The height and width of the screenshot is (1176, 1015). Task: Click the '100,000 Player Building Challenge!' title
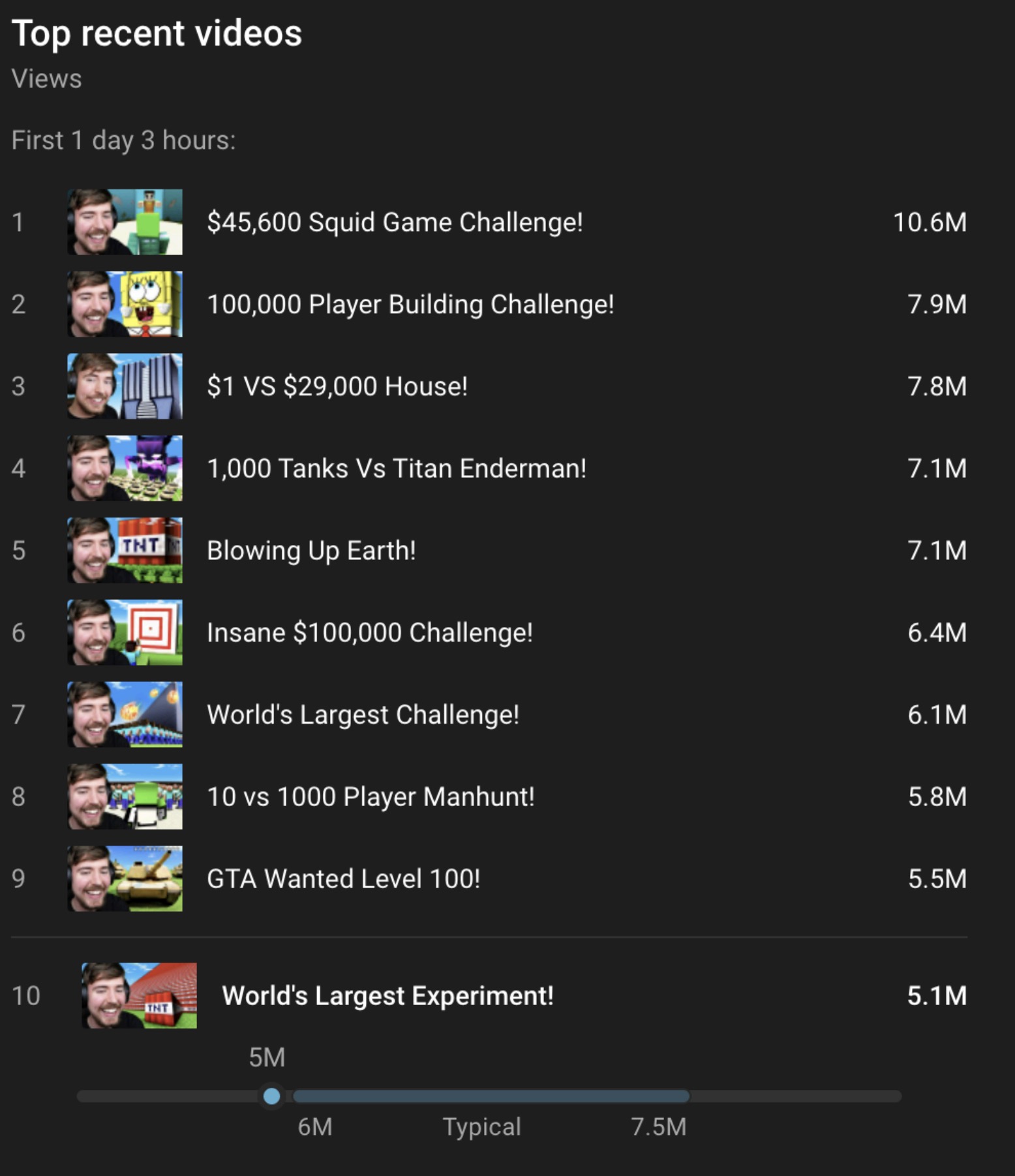[x=410, y=305]
